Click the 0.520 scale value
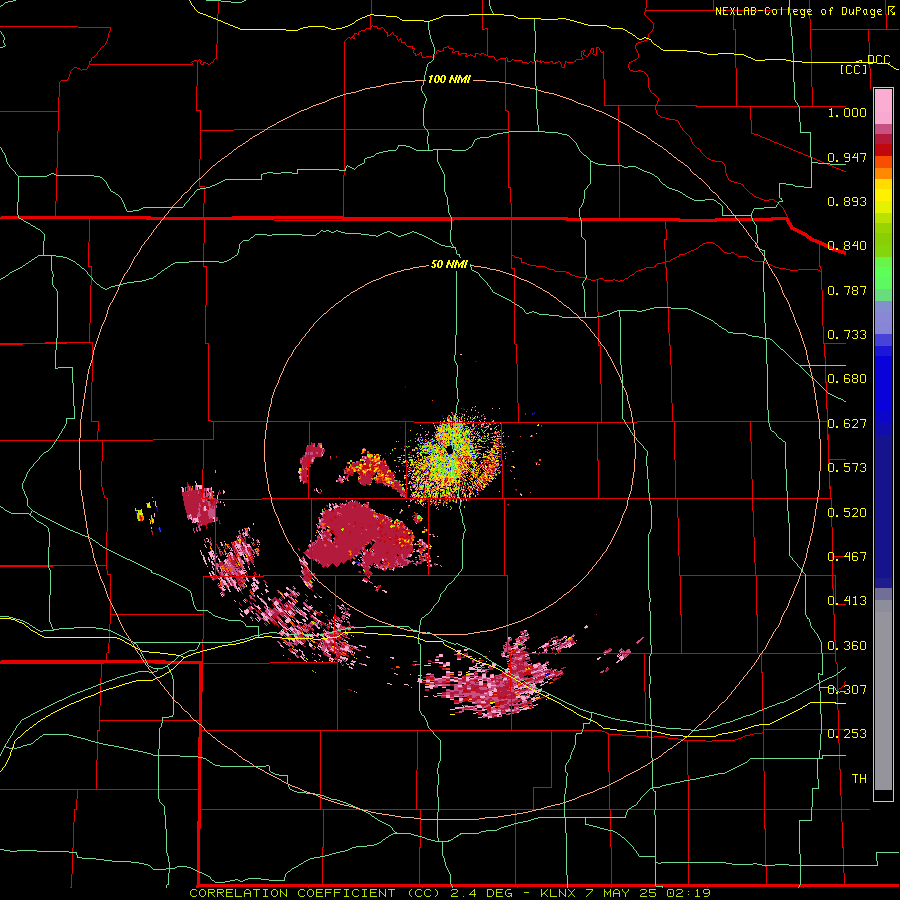Image resolution: width=900 pixels, height=900 pixels. tap(847, 513)
